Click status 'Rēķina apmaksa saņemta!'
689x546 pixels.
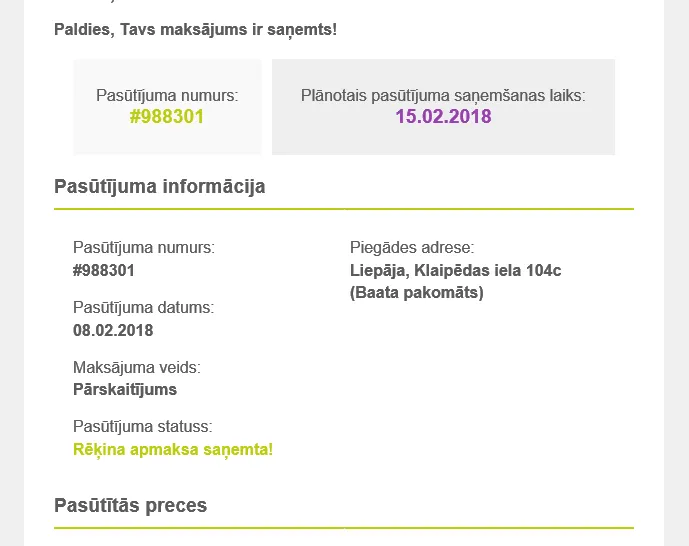[173, 450]
